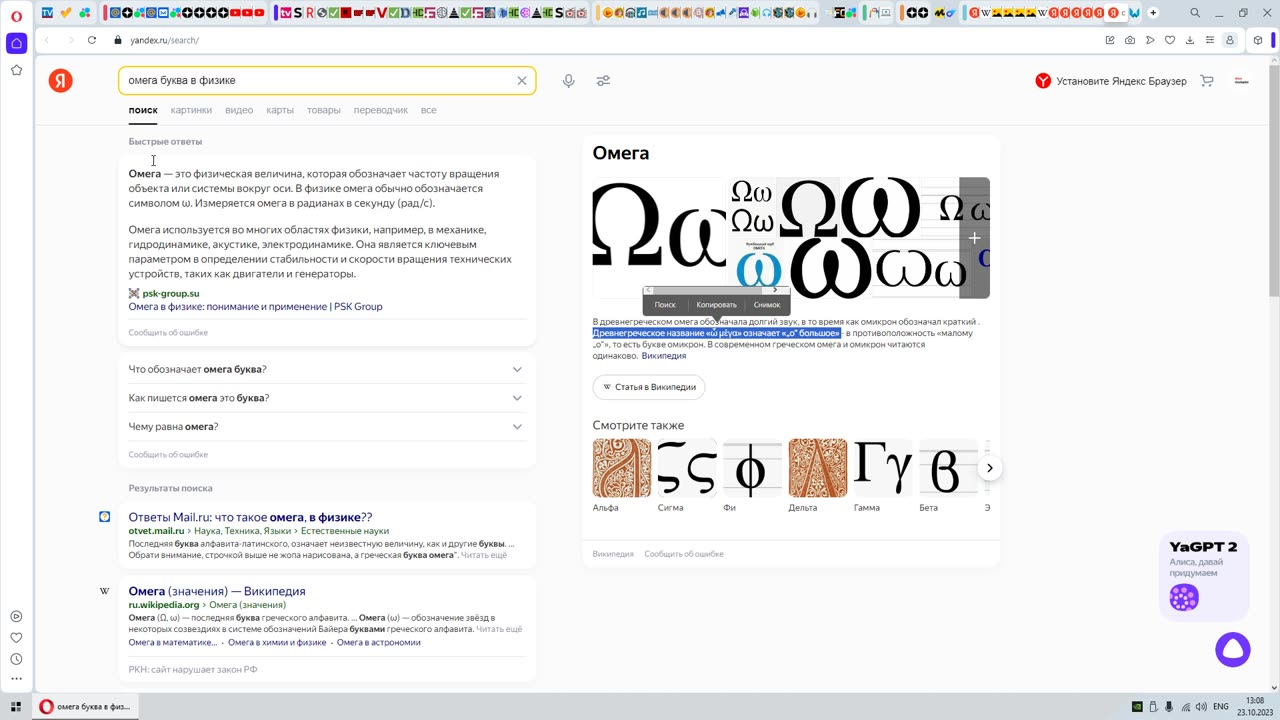Screen dimensions: 1280x720
Task: Start voice search with the microphone
Action: [568, 81]
